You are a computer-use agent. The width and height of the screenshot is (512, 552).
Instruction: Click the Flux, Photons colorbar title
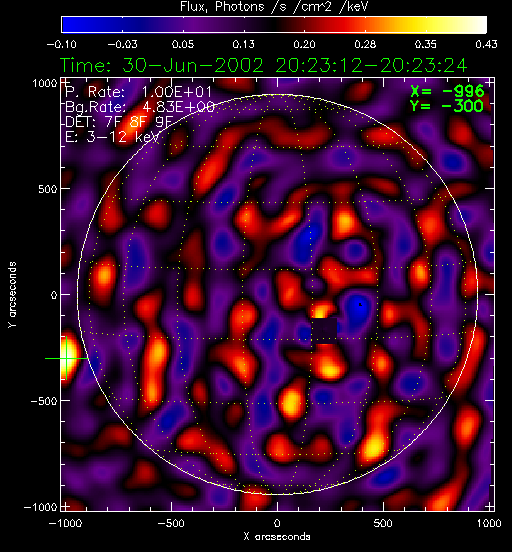tap(274, 6)
